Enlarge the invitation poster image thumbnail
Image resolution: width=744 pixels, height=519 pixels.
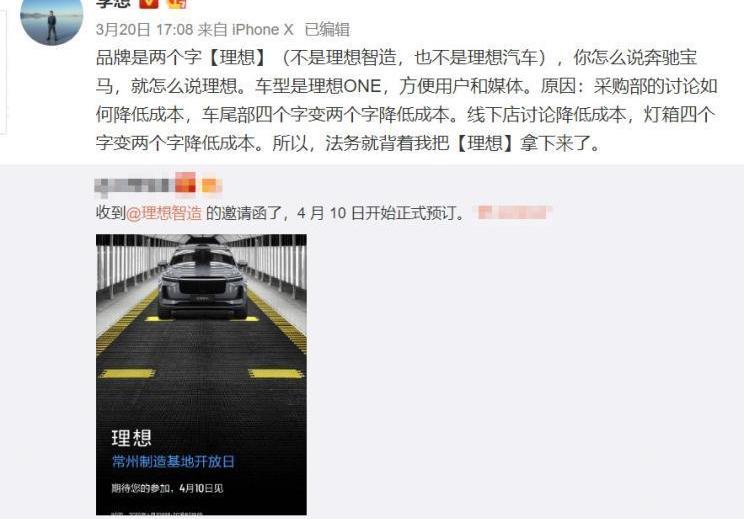[x=201, y=374]
